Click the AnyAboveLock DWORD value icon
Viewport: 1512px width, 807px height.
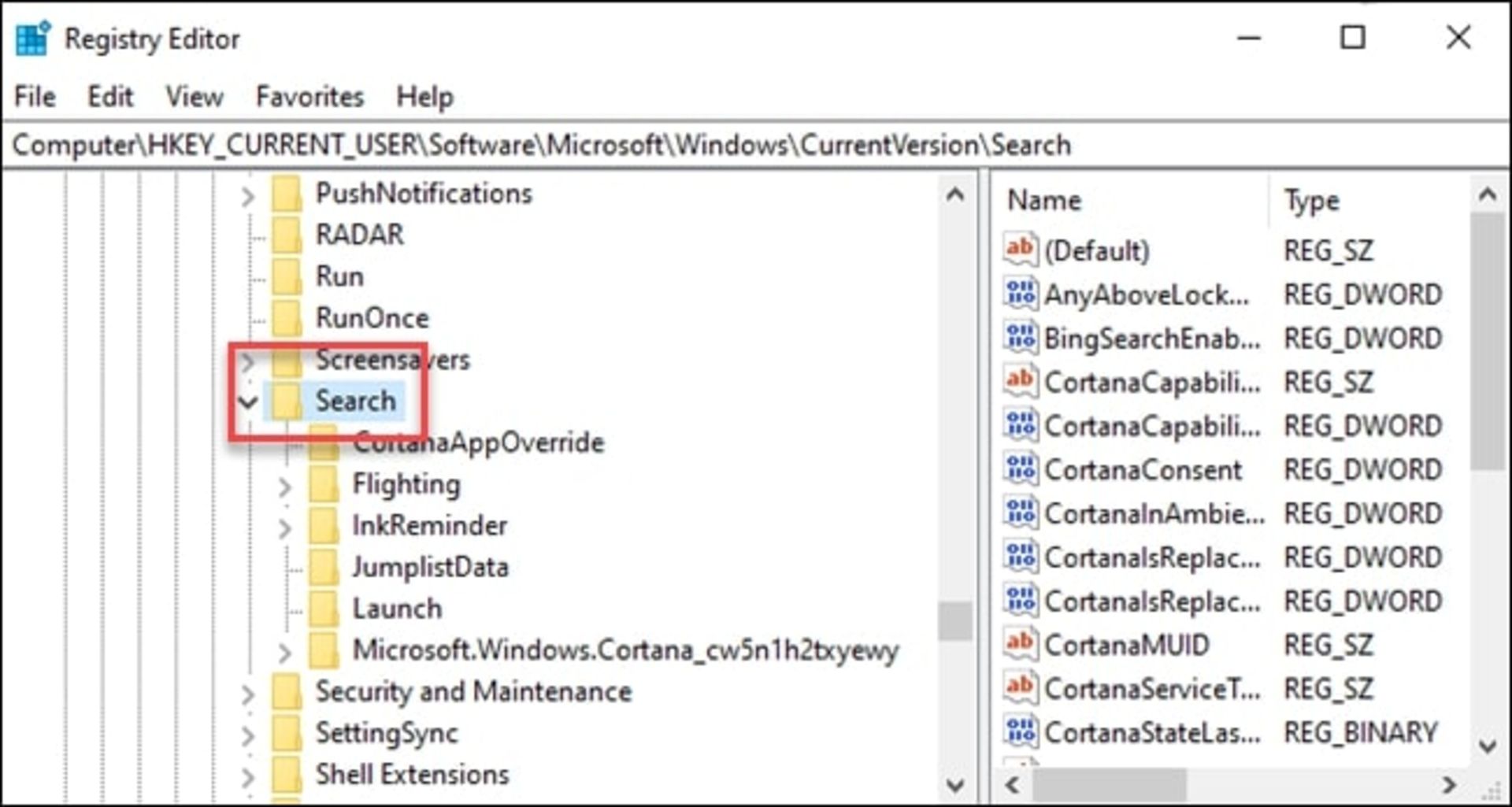pyautogui.click(x=1021, y=294)
